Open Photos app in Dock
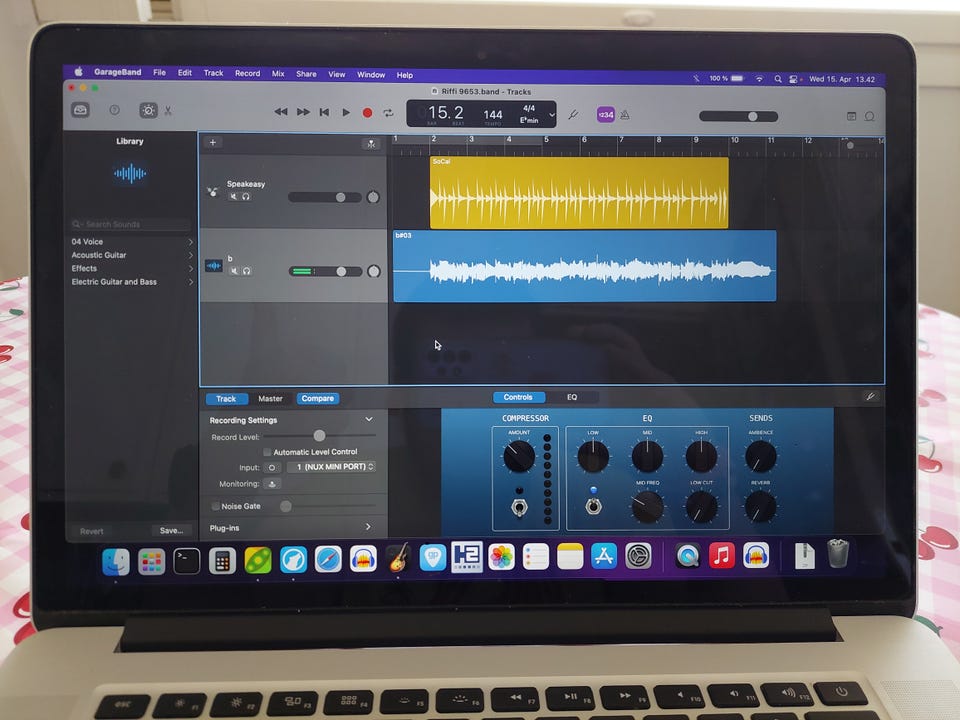 [501, 557]
